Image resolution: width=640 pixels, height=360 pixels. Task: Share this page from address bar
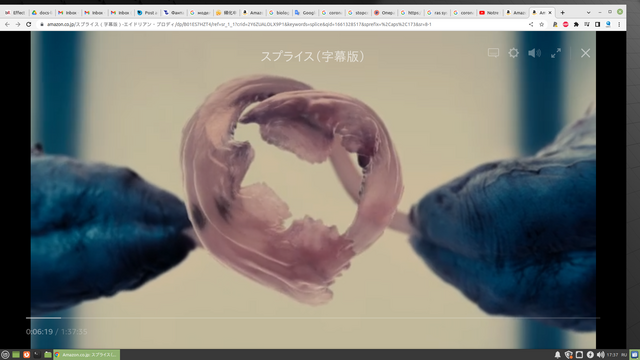(531, 24)
